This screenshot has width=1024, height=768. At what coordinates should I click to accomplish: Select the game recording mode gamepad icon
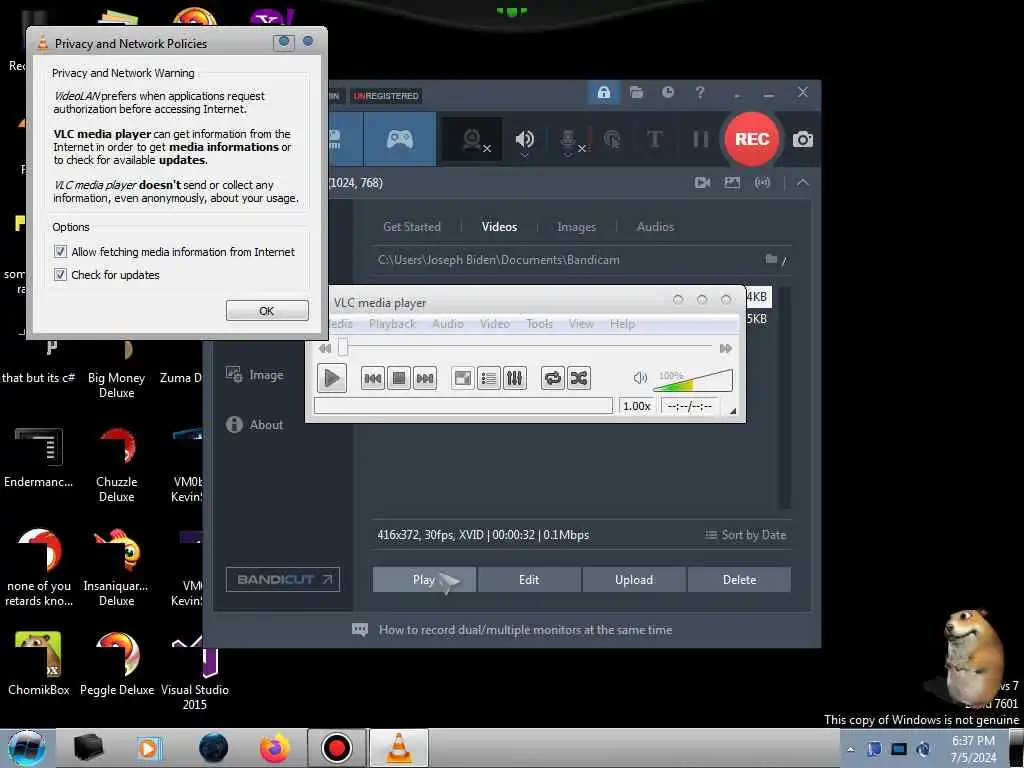pyautogui.click(x=400, y=138)
